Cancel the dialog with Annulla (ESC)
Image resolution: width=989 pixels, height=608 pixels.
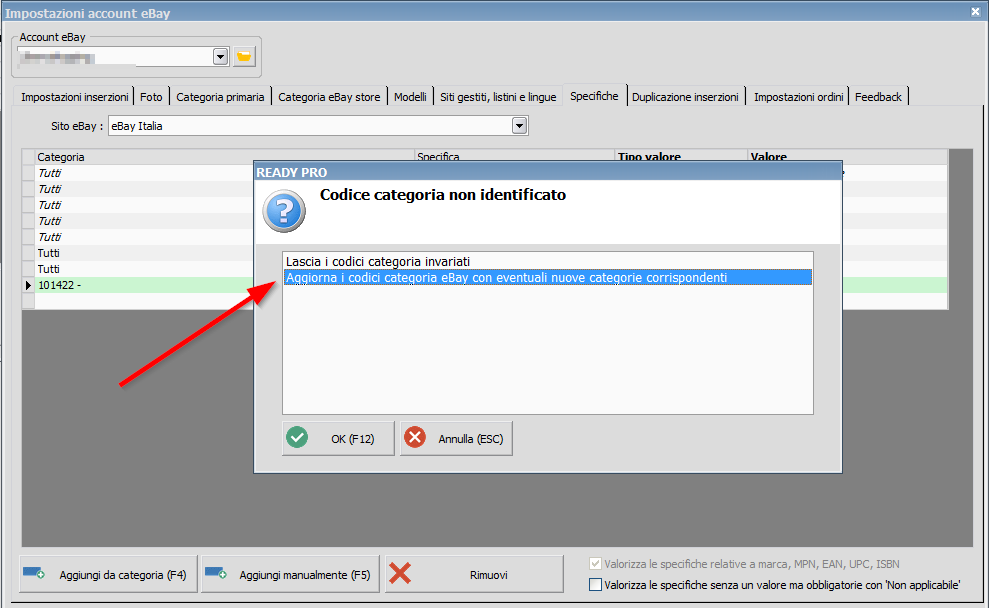[456, 438]
